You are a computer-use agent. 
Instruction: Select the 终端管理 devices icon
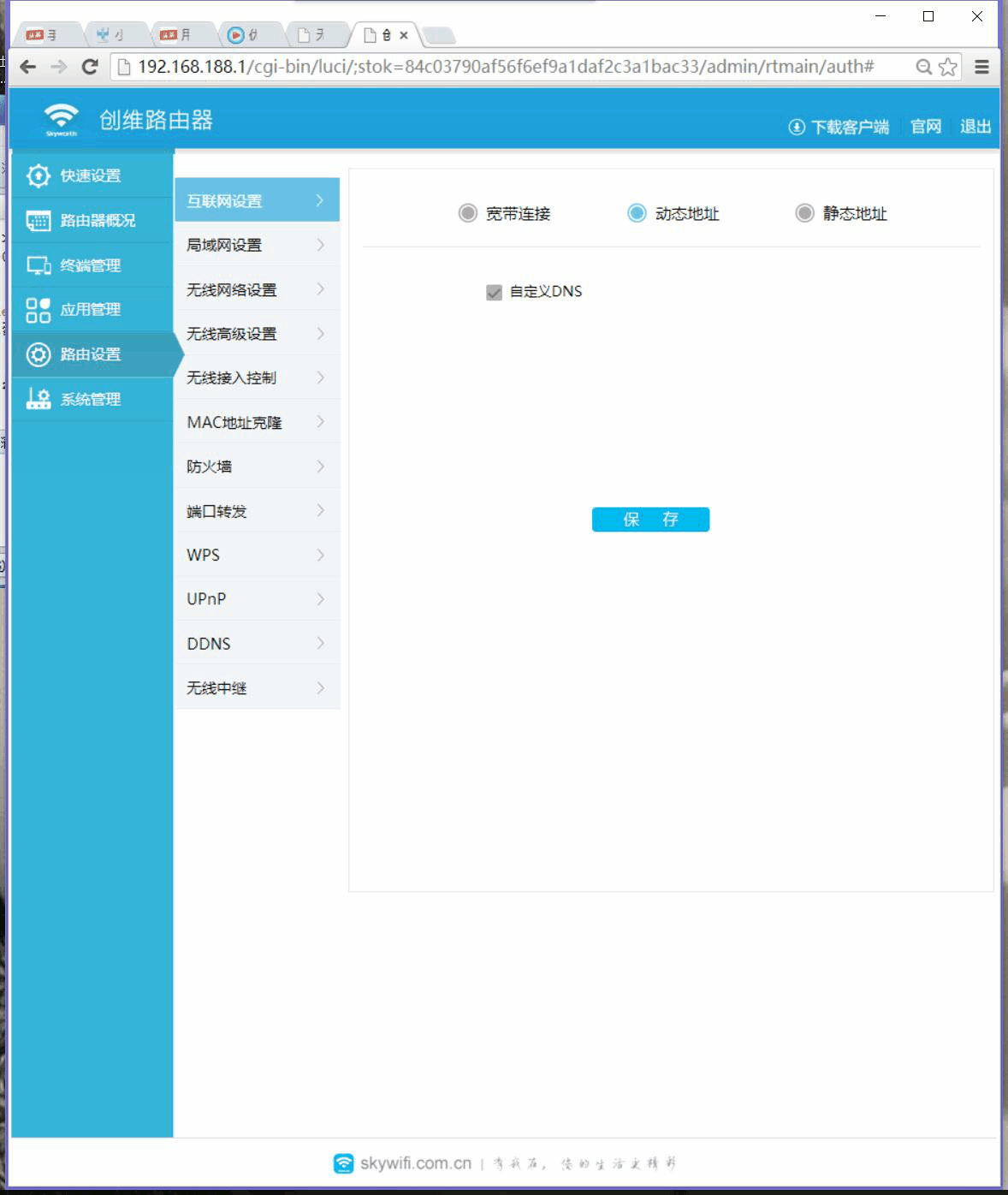(38, 265)
